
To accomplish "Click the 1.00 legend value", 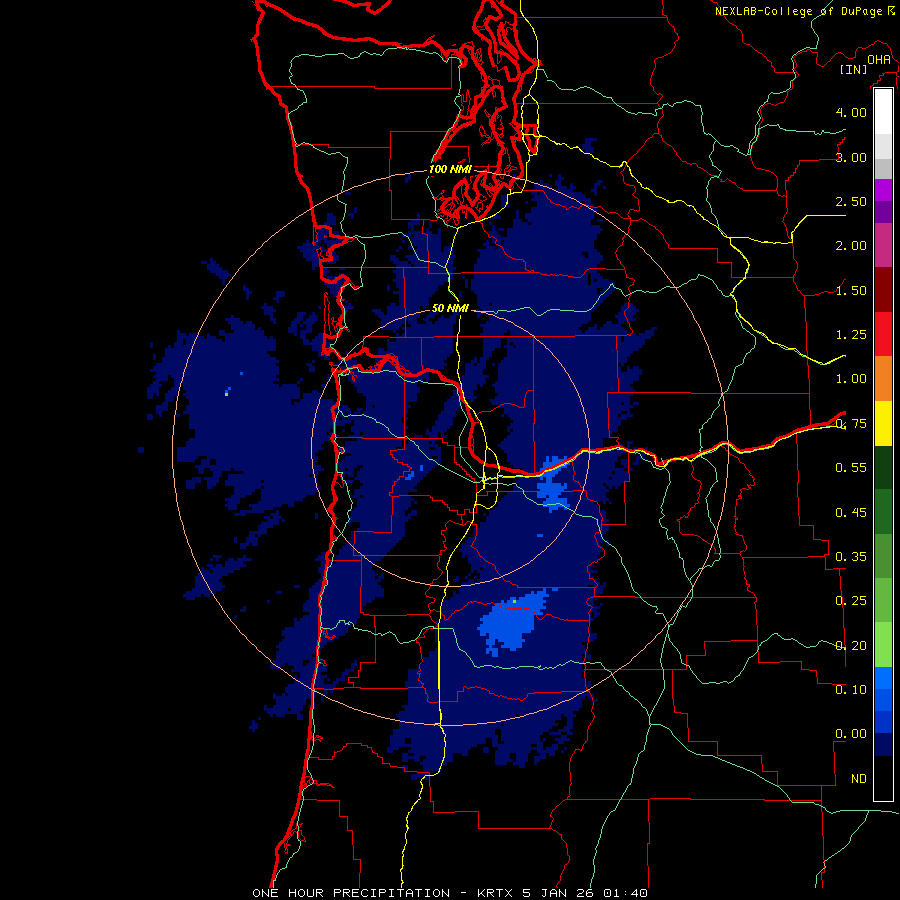I will point(851,379).
